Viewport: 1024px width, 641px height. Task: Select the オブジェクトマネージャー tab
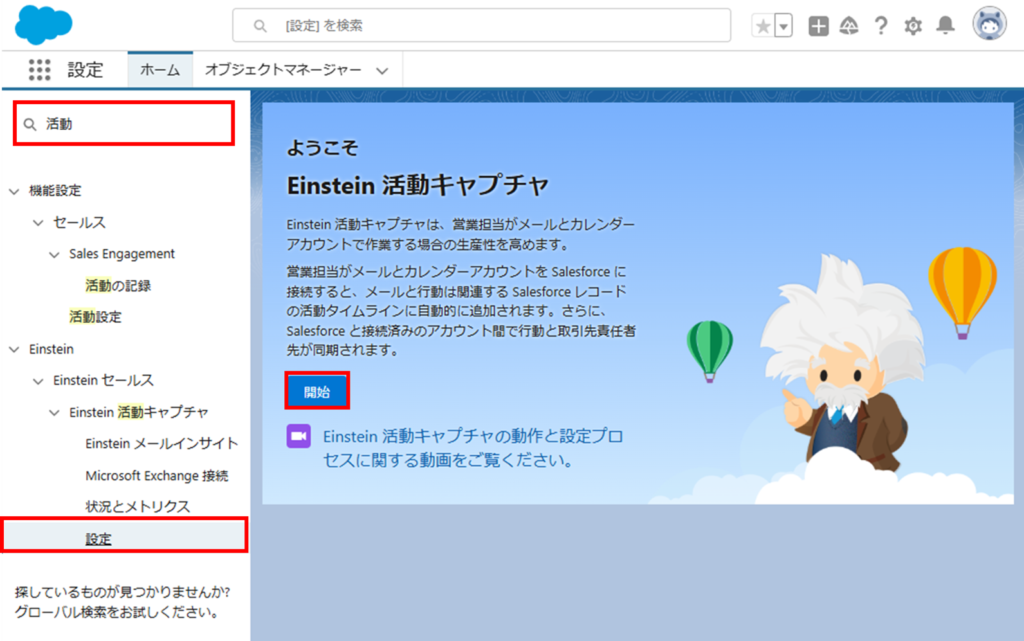(x=283, y=69)
